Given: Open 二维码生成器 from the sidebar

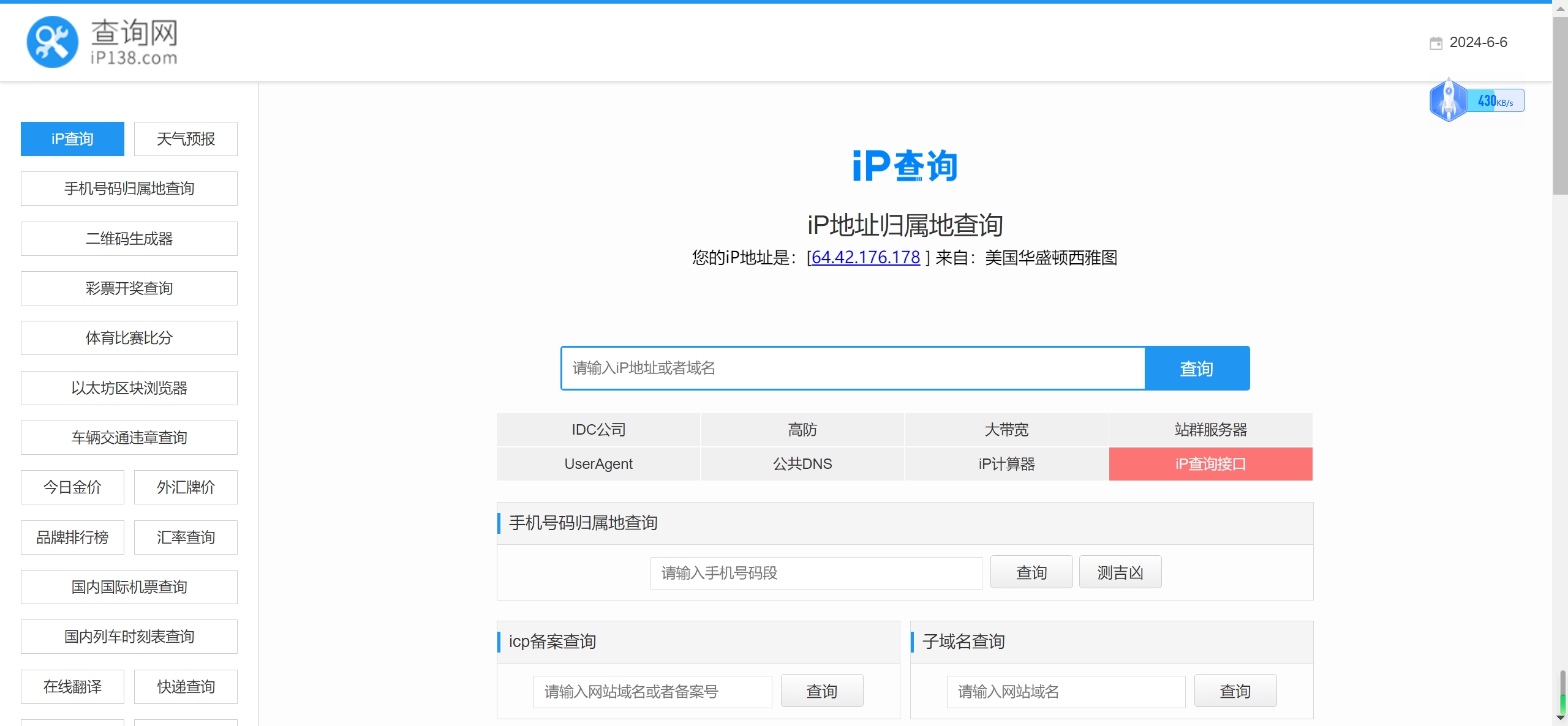Looking at the screenshot, I should point(129,239).
